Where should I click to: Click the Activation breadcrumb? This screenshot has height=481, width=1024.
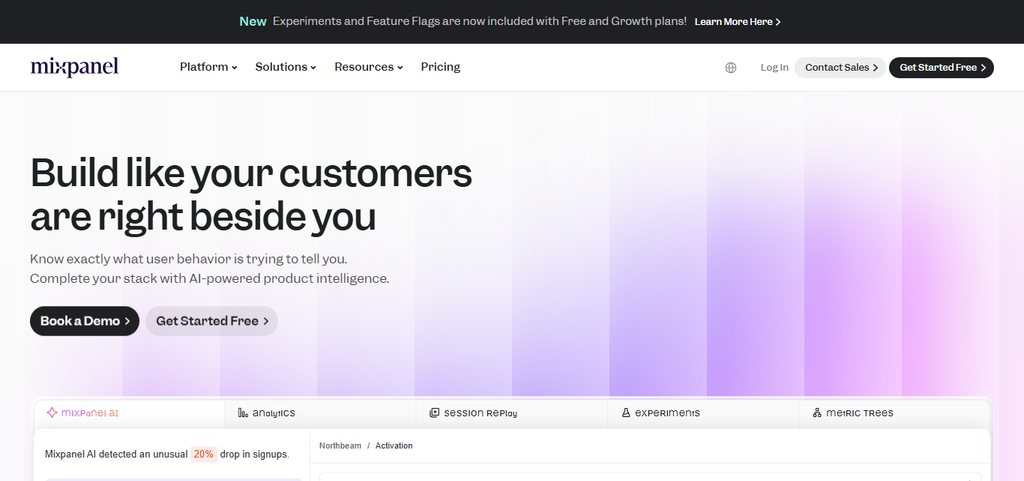point(394,446)
